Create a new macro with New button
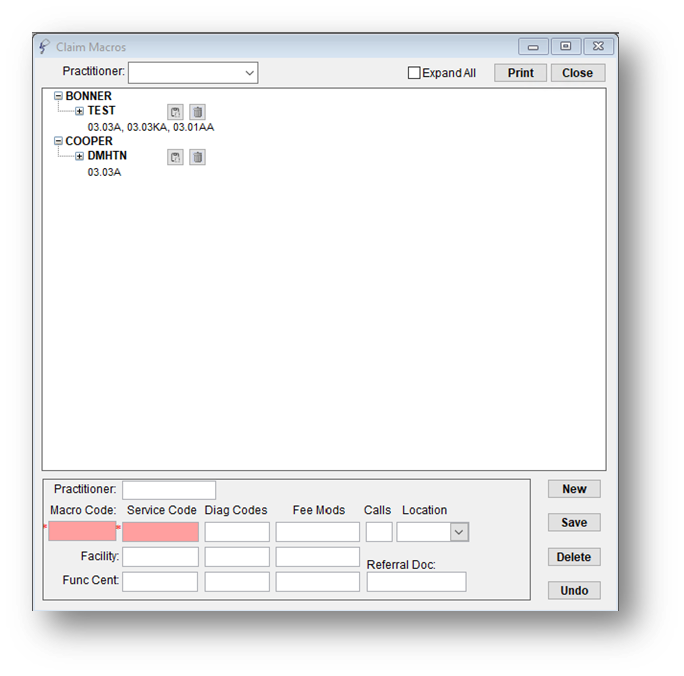The height and width of the screenshot is (676, 684). pyautogui.click(x=574, y=489)
